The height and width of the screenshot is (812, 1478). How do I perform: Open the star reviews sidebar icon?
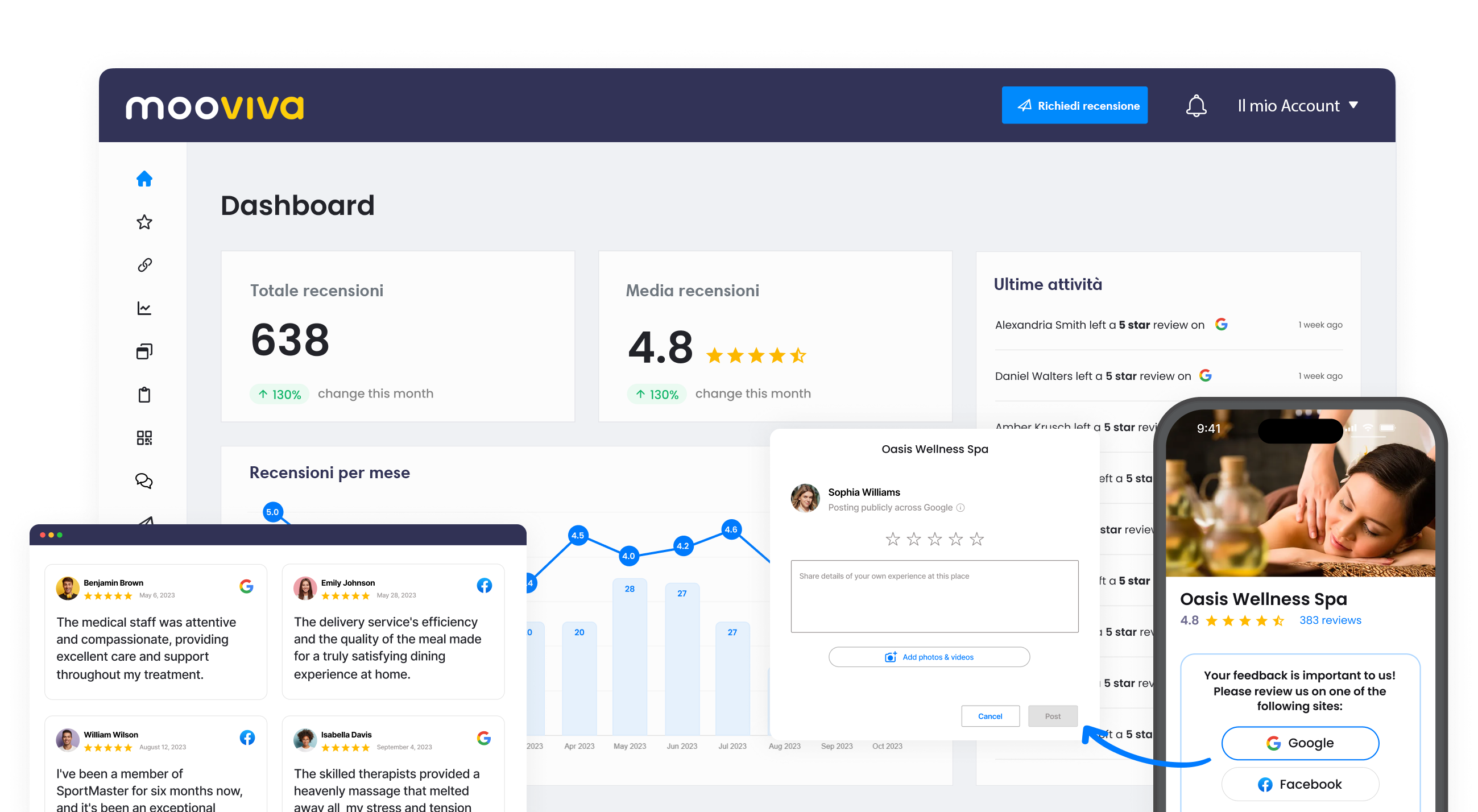144,222
